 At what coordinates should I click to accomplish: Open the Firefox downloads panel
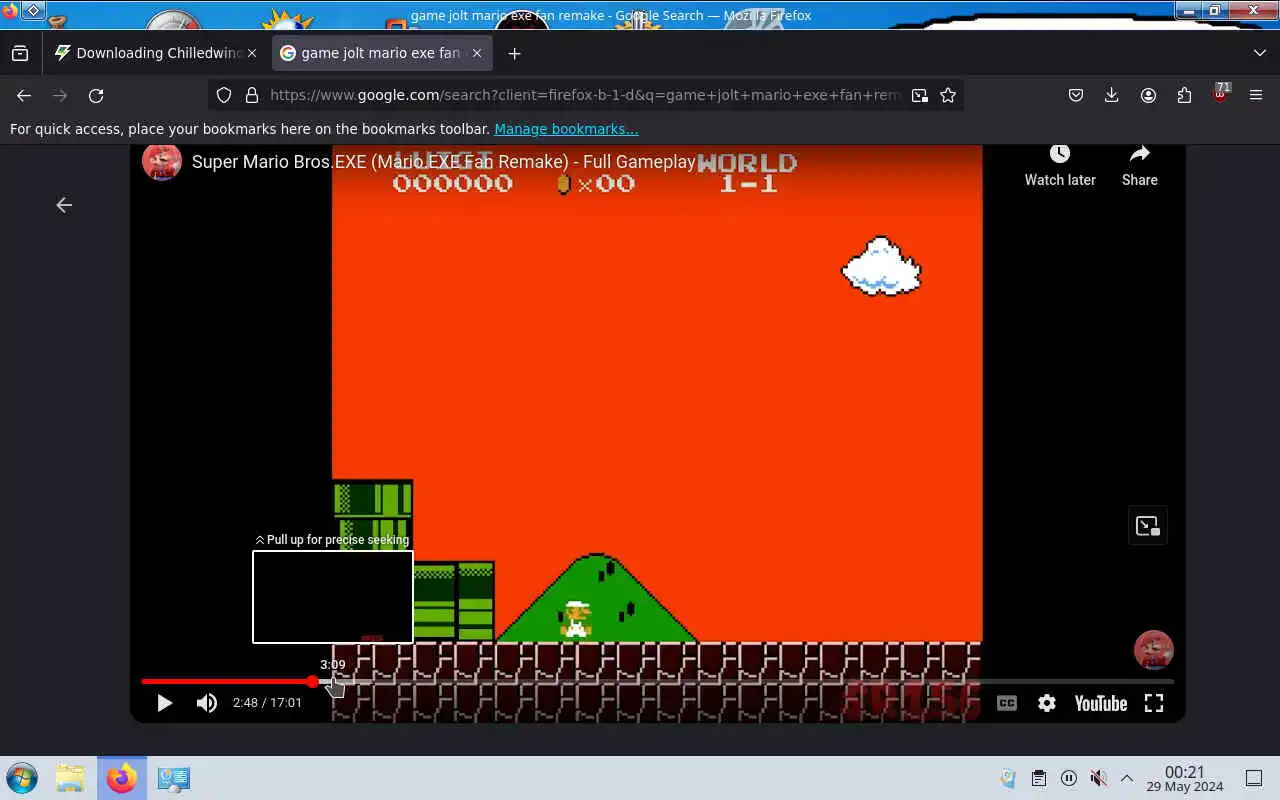tap(1112, 95)
